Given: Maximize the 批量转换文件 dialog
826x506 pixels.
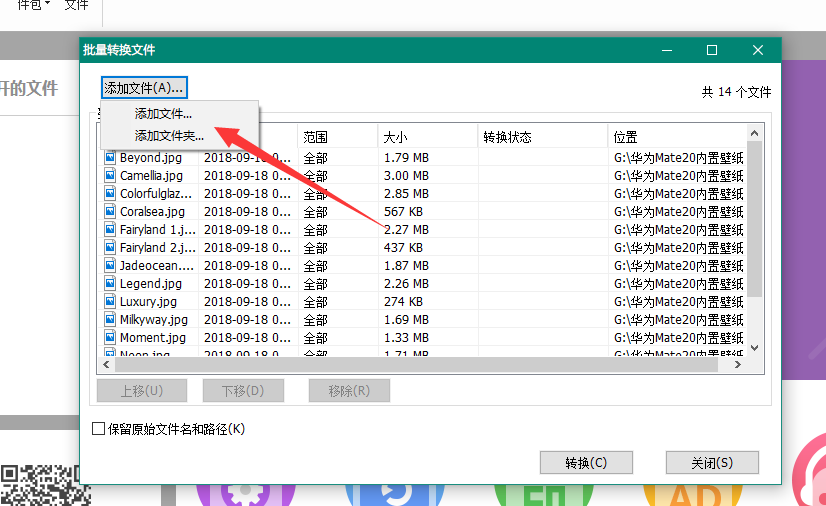Looking at the screenshot, I should pyautogui.click(x=712, y=50).
